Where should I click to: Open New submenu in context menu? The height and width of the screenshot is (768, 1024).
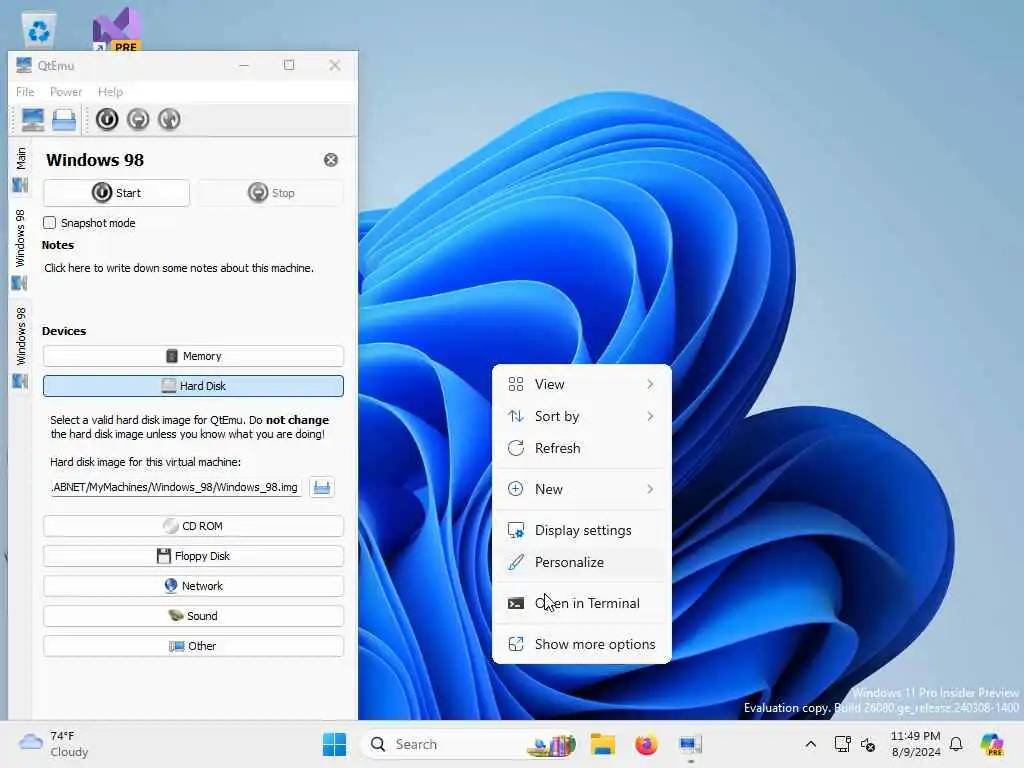click(x=581, y=490)
